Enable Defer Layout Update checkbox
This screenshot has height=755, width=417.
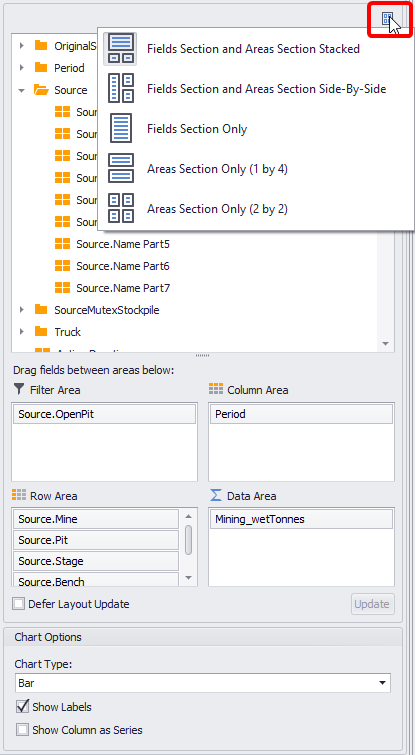pos(19,604)
